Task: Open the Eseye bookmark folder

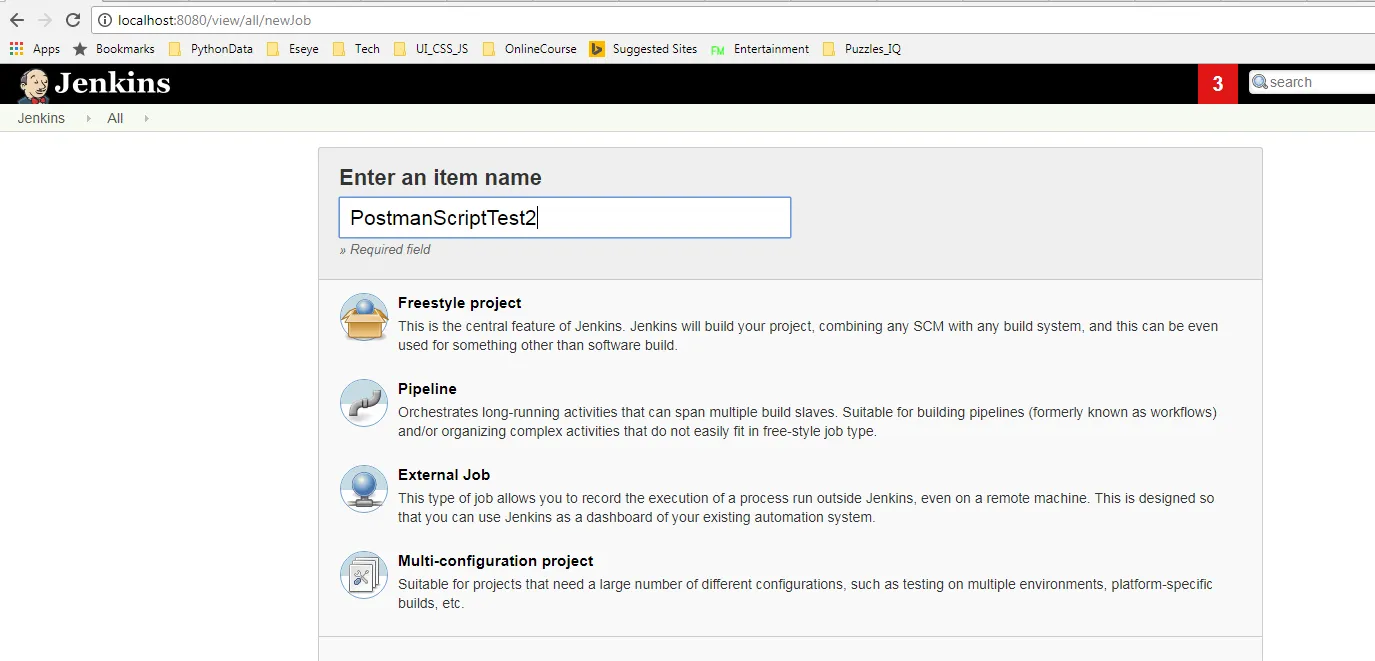Action: coord(292,48)
